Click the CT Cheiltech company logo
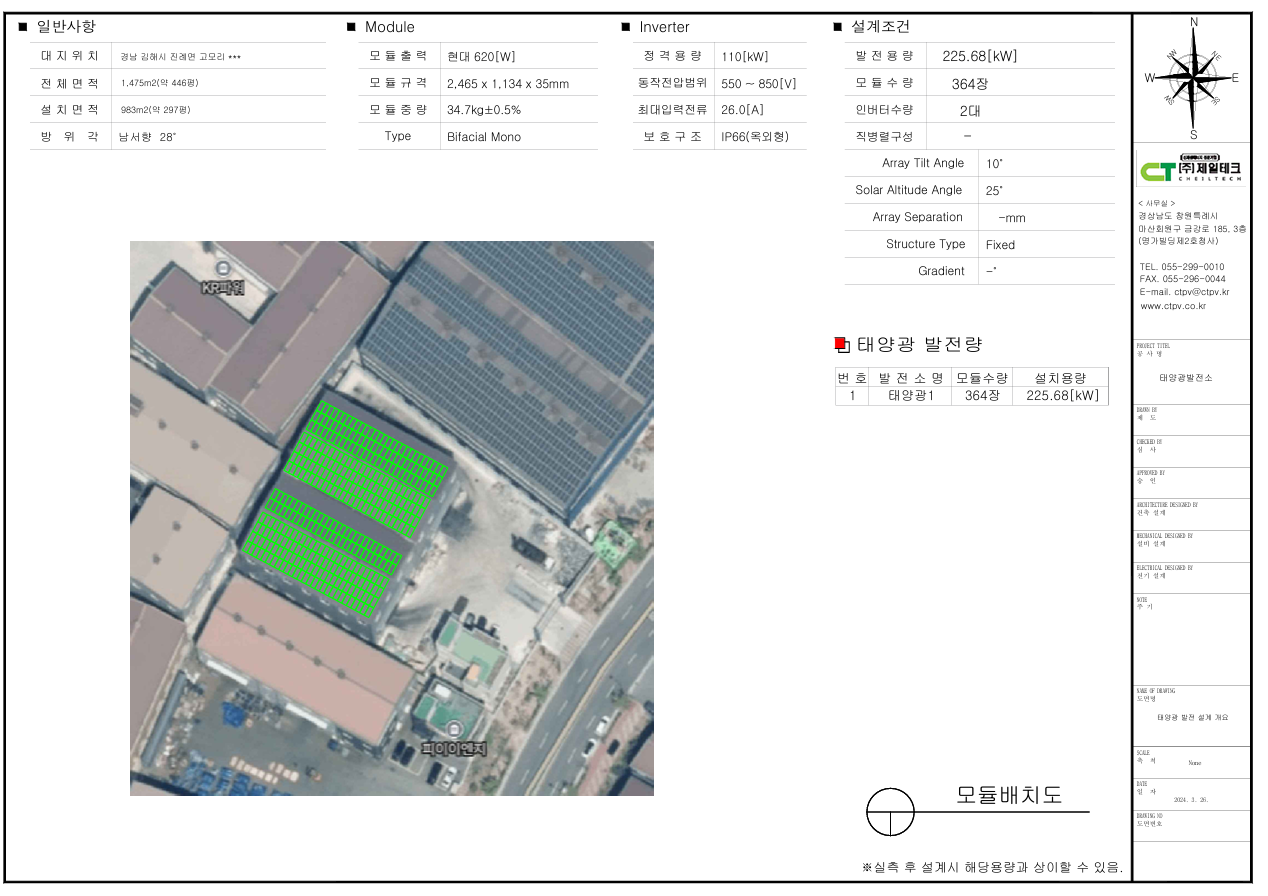1268x896 pixels. point(1190,169)
